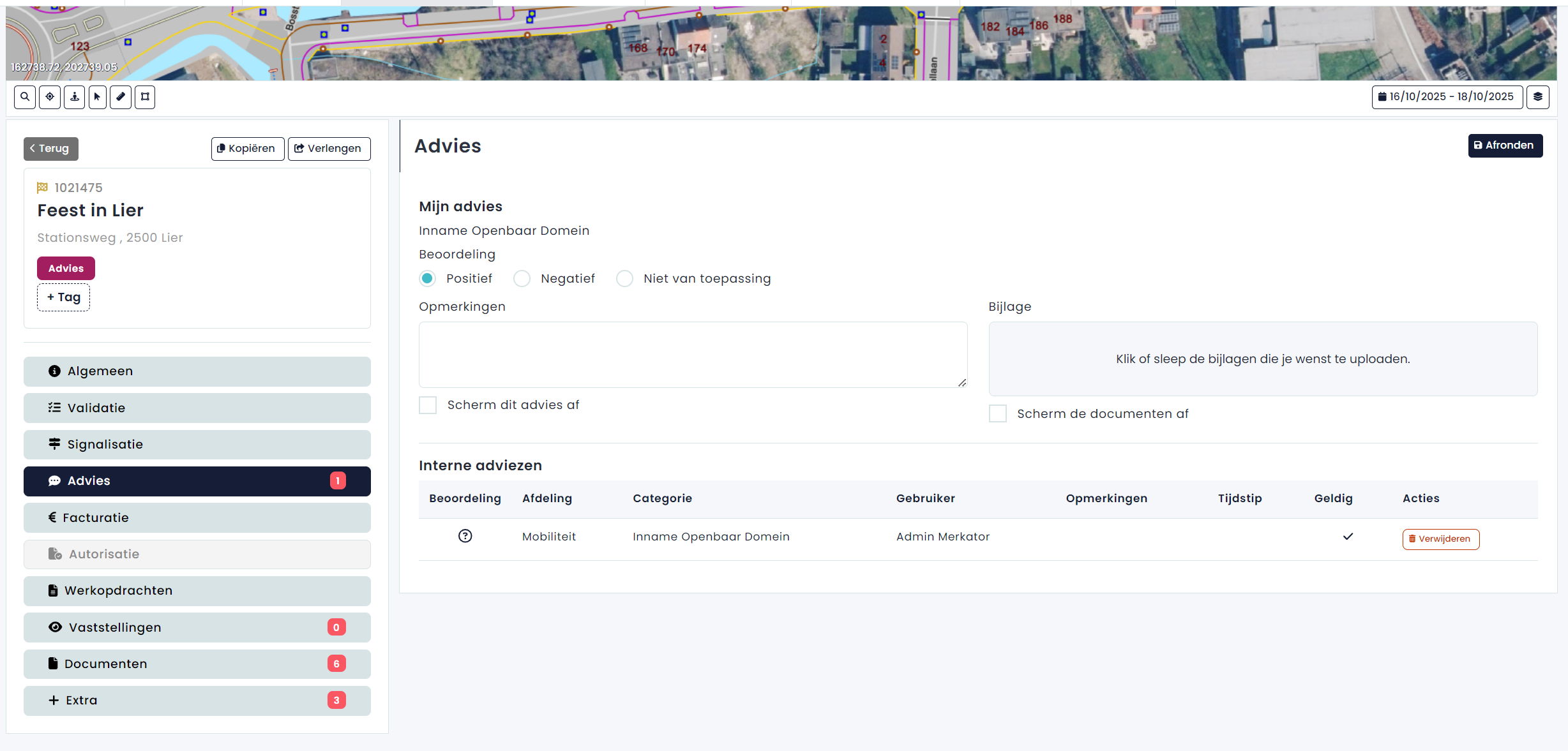
Task: Open the Validatie sidebar tab
Action: point(197,408)
